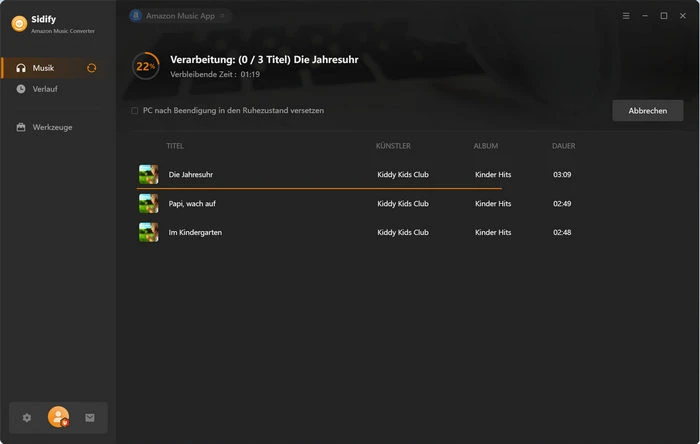Maximize the Sidify window
This screenshot has width=700, height=444.
click(x=664, y=16)
